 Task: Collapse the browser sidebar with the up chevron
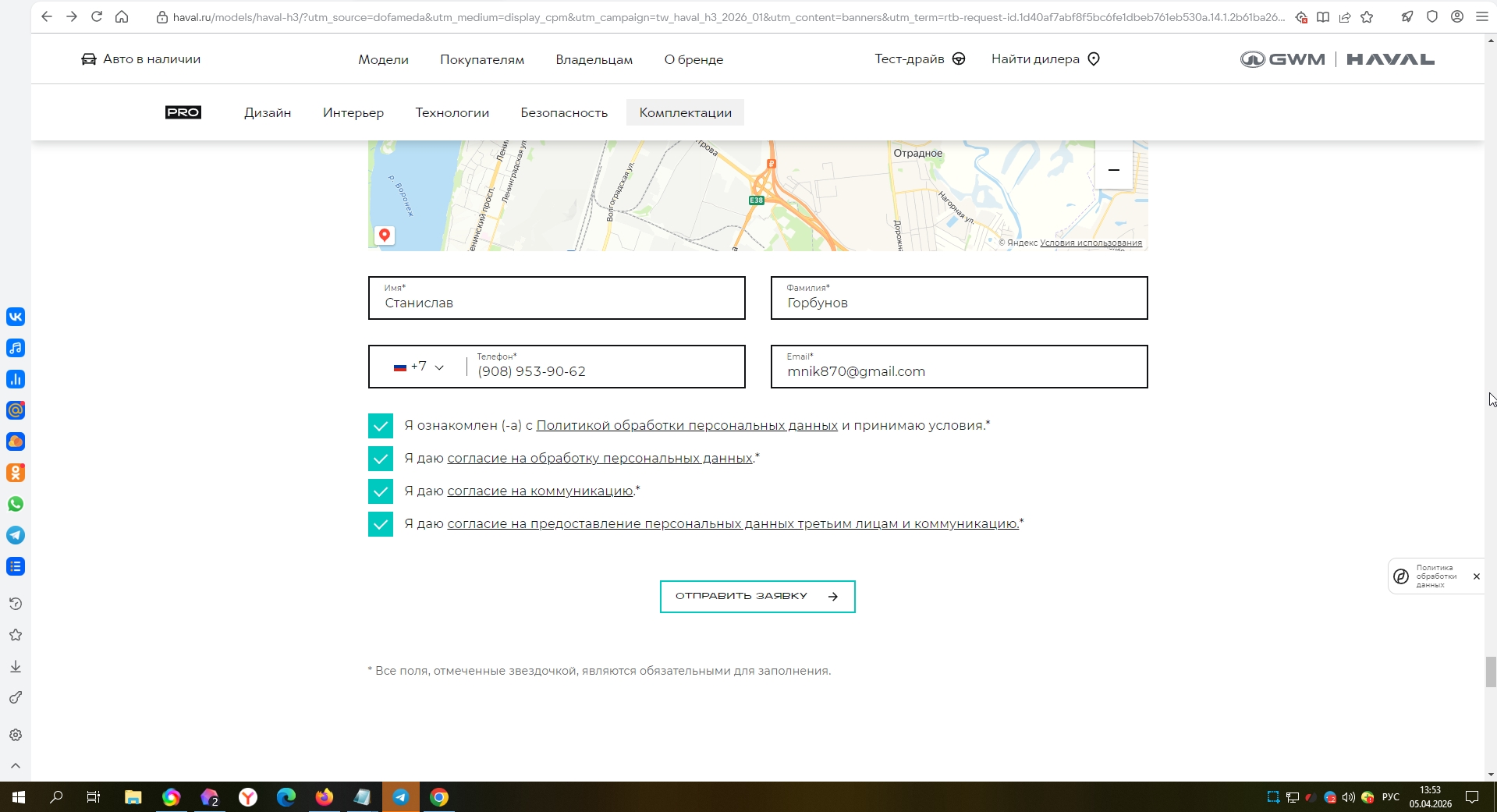[x=16, y=766]
